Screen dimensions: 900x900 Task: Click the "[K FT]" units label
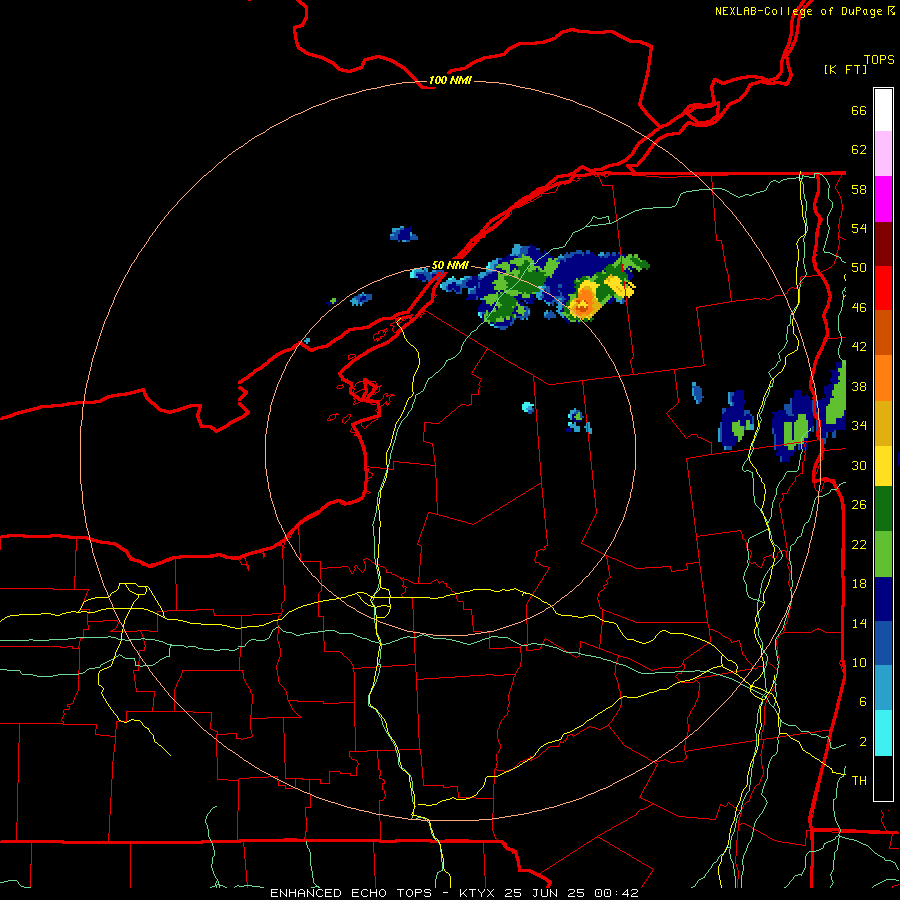845,69
